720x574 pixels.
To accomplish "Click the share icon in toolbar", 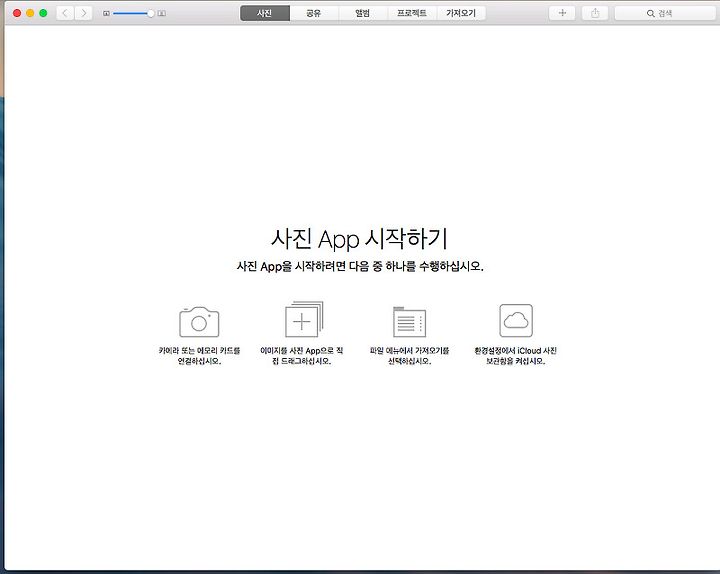I will coord(595,13).
